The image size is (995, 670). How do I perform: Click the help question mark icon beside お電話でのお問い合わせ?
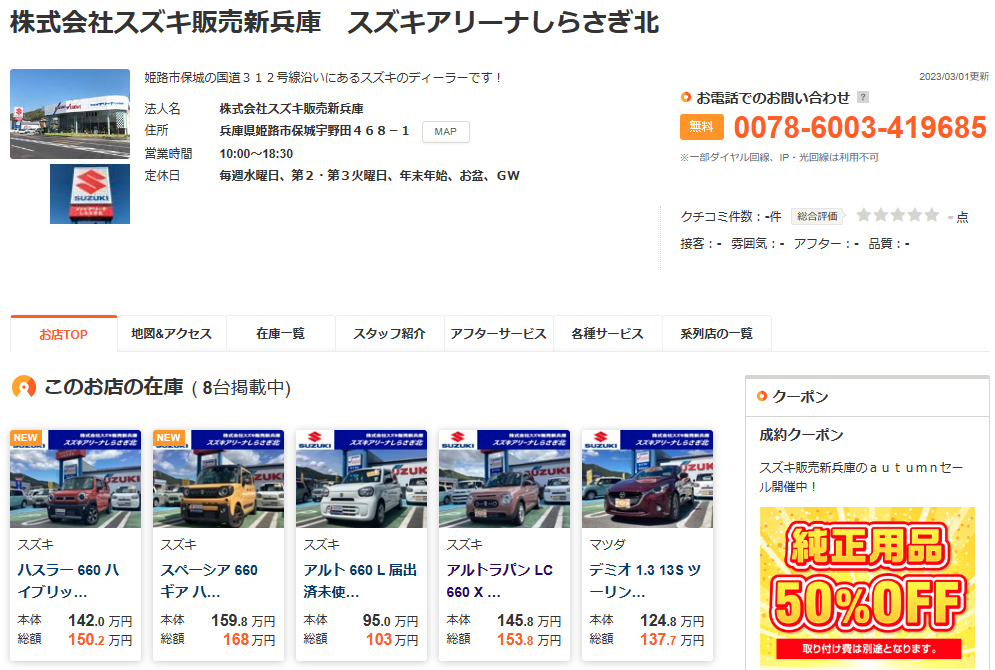point(862,97)
